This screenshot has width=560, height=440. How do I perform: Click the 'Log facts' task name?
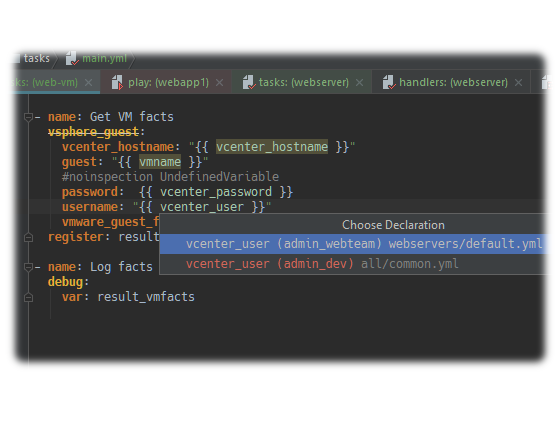click(x=121, y=267)
